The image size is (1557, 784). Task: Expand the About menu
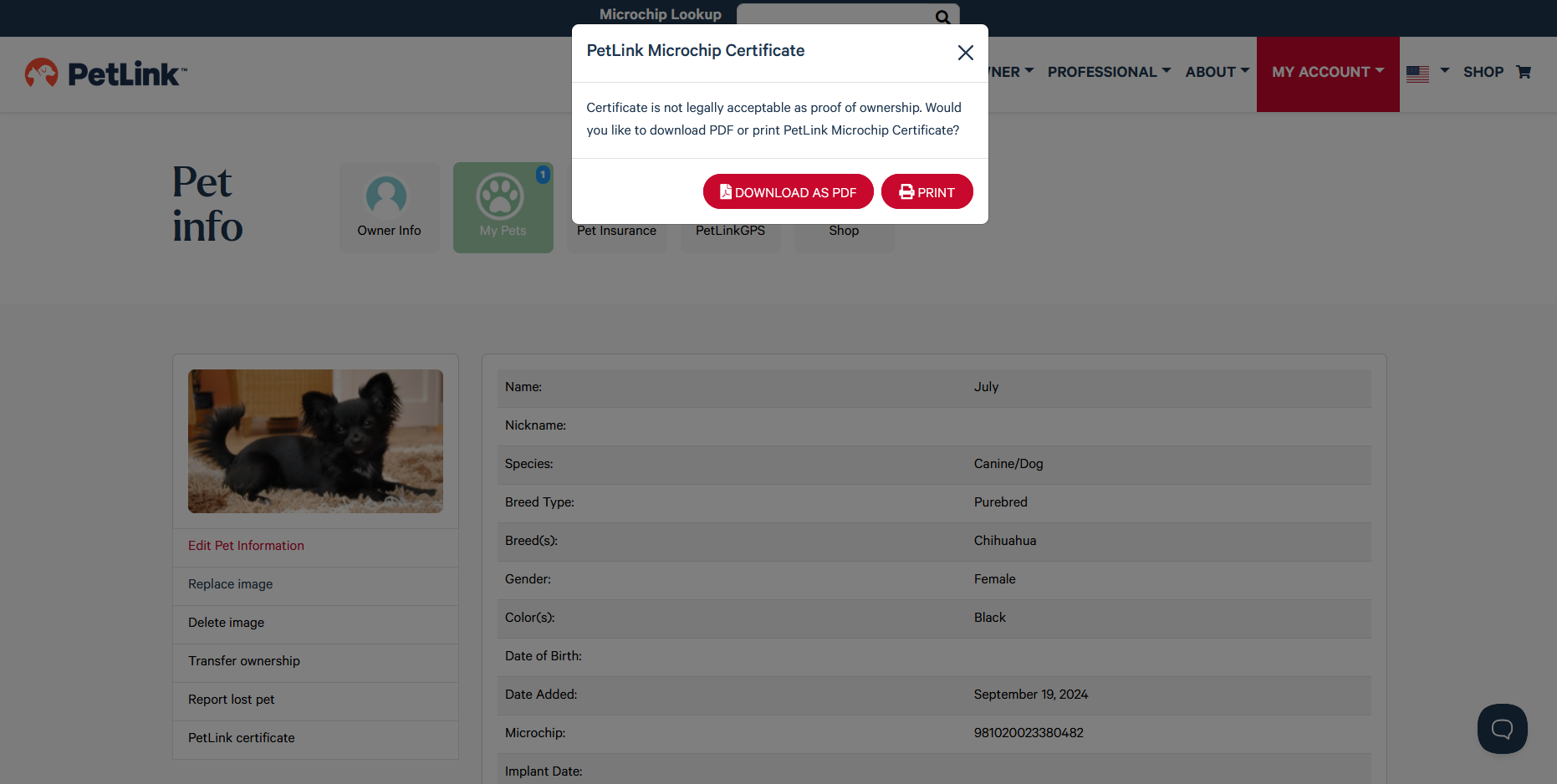pyautogui.click(x=1218, y=72)
